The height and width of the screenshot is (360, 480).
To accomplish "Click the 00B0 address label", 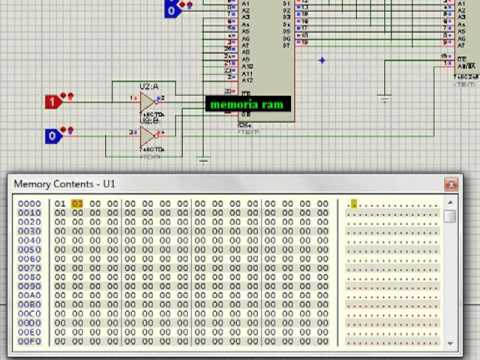I will [29, 304].
